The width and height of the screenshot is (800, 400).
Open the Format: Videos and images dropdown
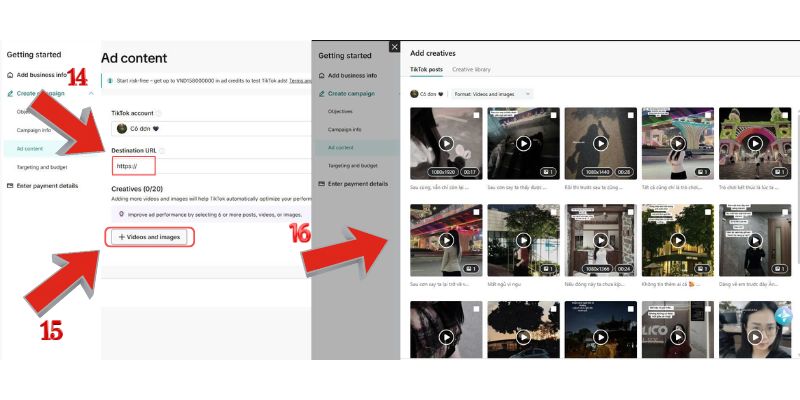tap(492, 94)
